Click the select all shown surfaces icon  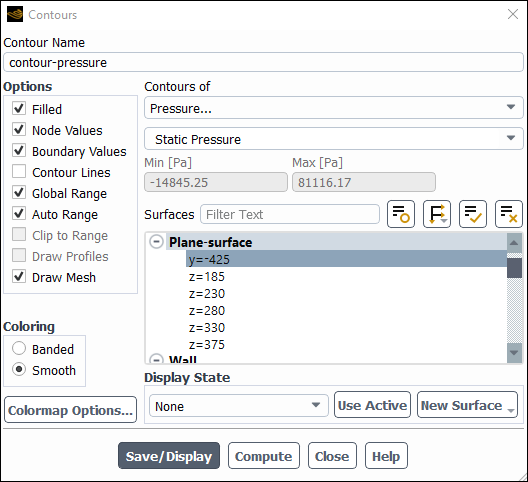(x=473, y=214)
